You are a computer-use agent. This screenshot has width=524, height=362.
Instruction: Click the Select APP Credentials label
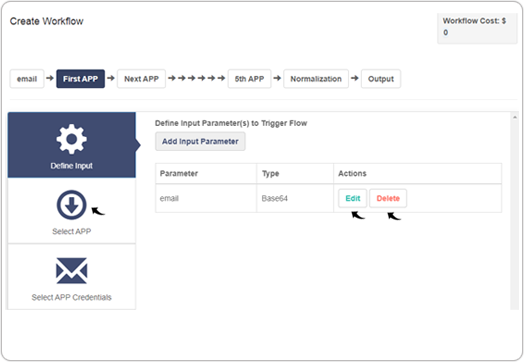click(x=72, y=297)
